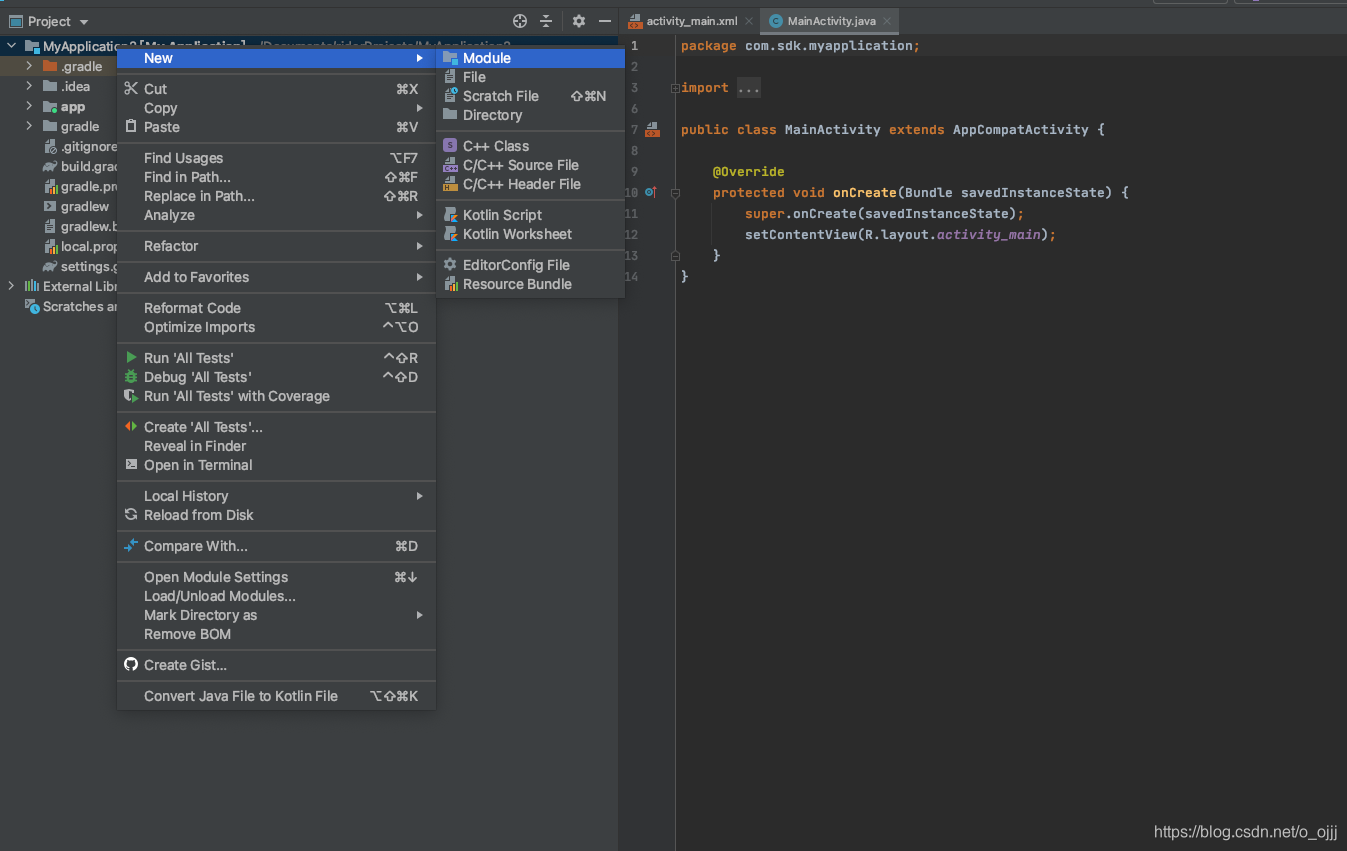
Task: Click activity_main reference in the code
Action: pos(988,234)
